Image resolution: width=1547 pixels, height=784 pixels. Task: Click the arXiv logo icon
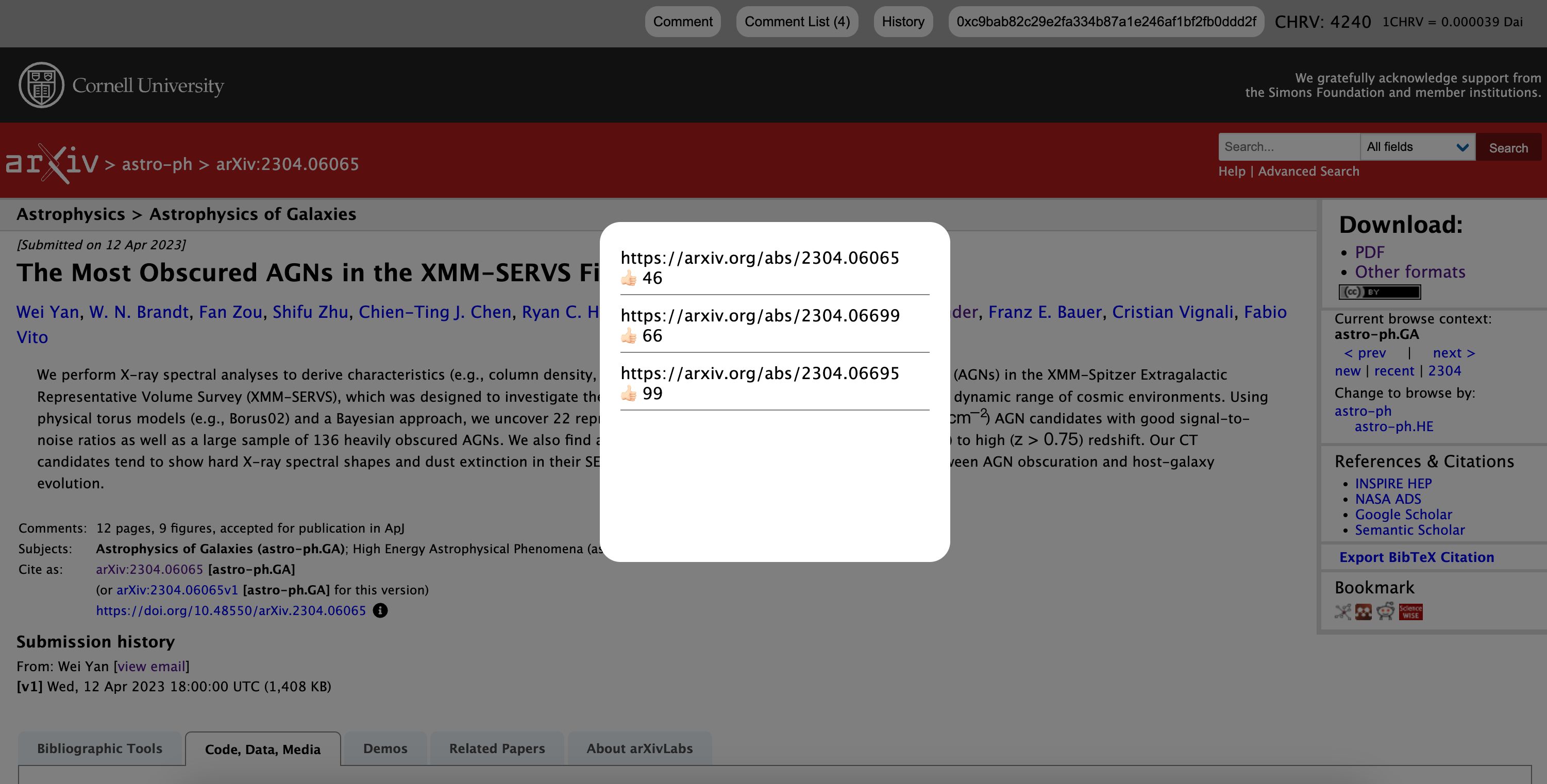pyautogui.click(x=51, y=163)
